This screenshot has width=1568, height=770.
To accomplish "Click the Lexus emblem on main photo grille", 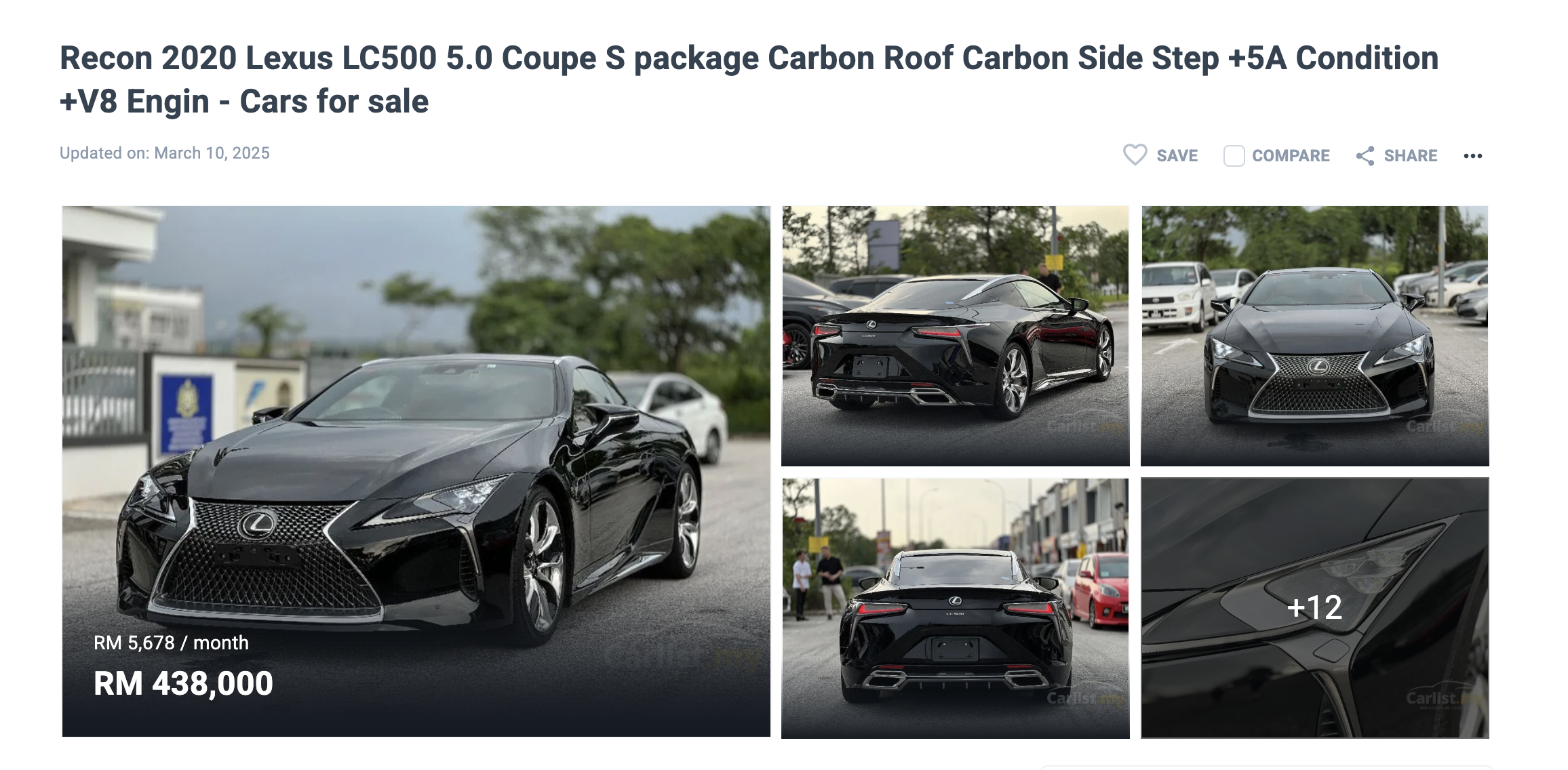I will pos(258,523).
